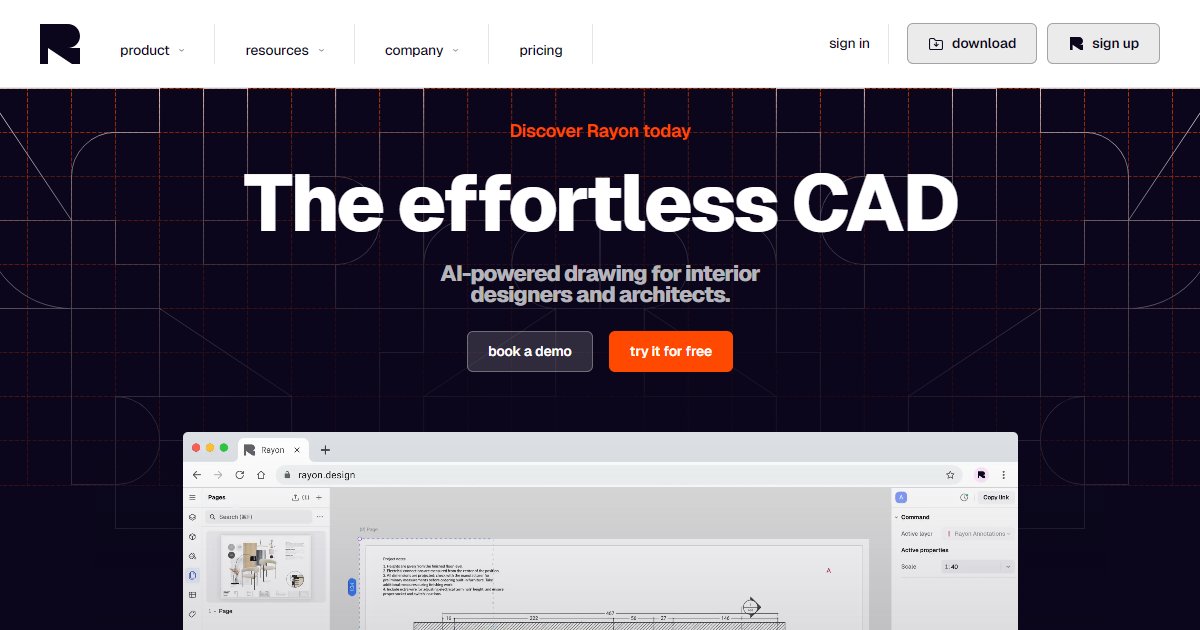This screenshot has width=1200, height=630.
Task: Open a new tab in the preview browser
Action: point(325,450)
